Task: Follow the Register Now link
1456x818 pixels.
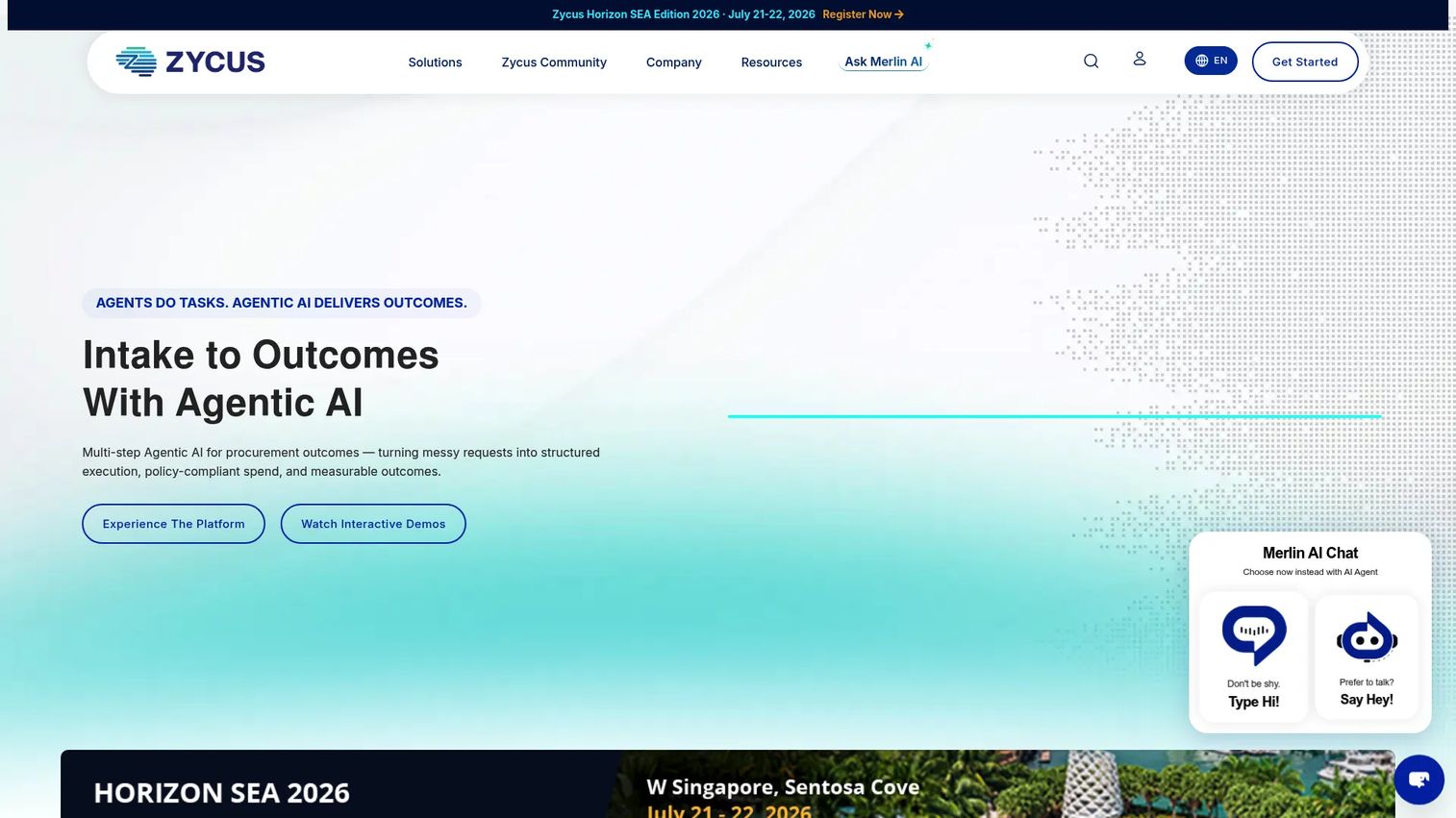Action: click(863, 14)
